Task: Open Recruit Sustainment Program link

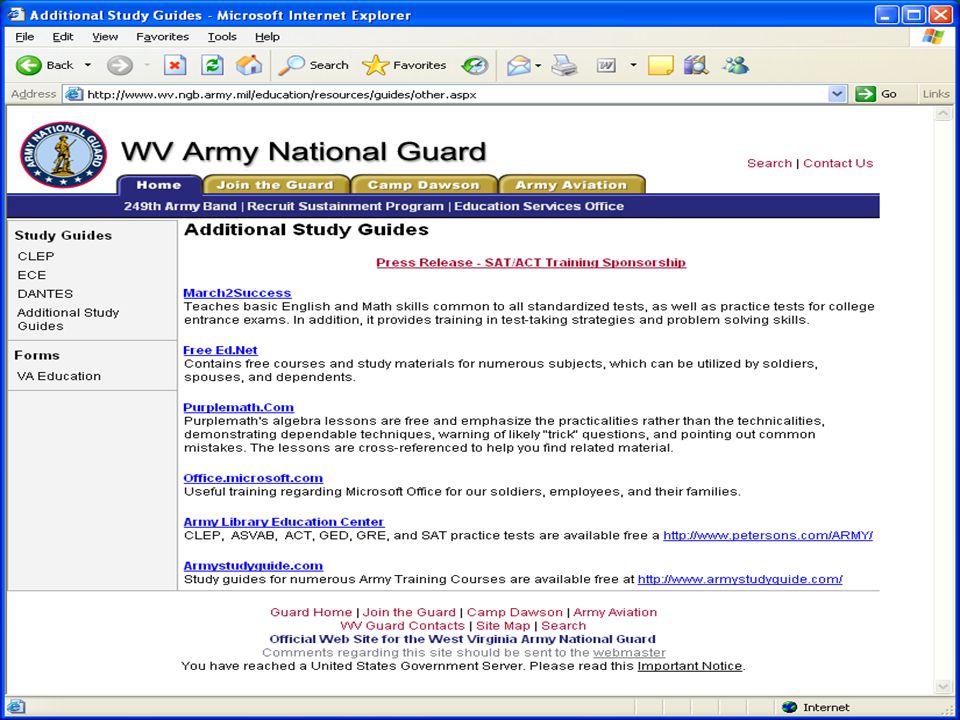Action: coord(345,206)
